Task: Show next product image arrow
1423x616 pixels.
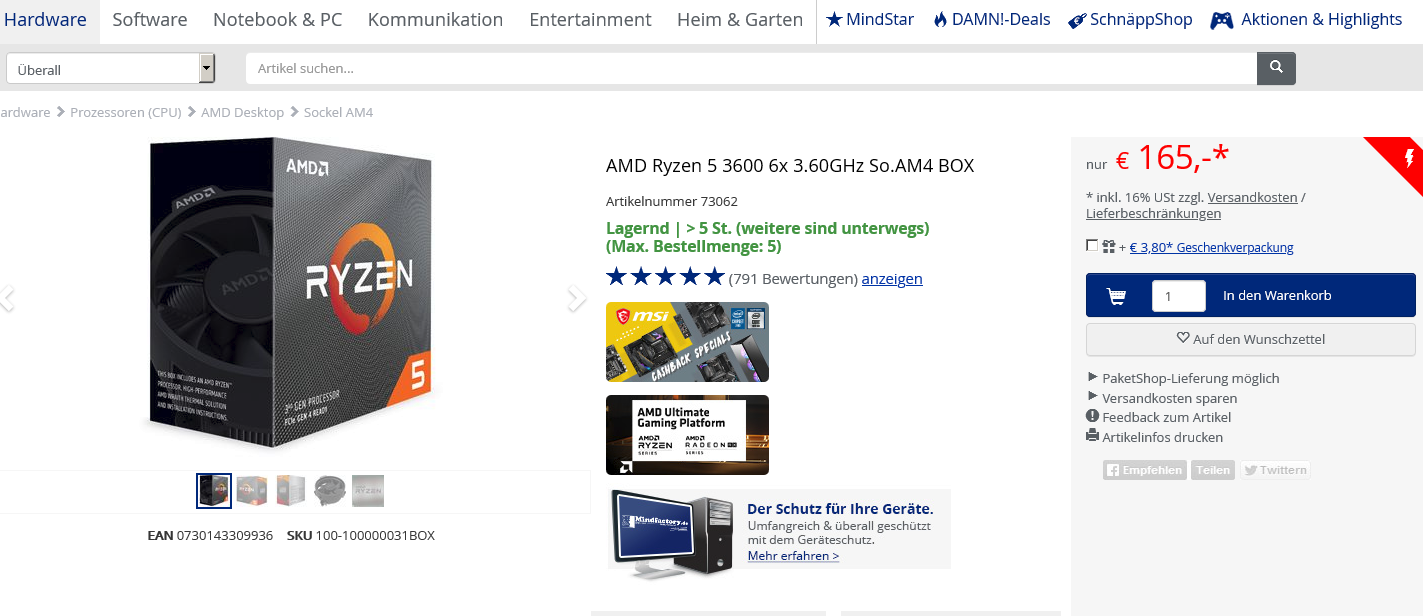Action: (576, 298)
